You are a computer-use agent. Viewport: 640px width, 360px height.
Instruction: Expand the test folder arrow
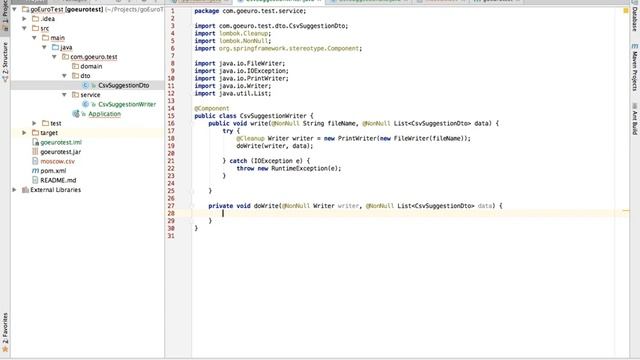pos(35,123)
